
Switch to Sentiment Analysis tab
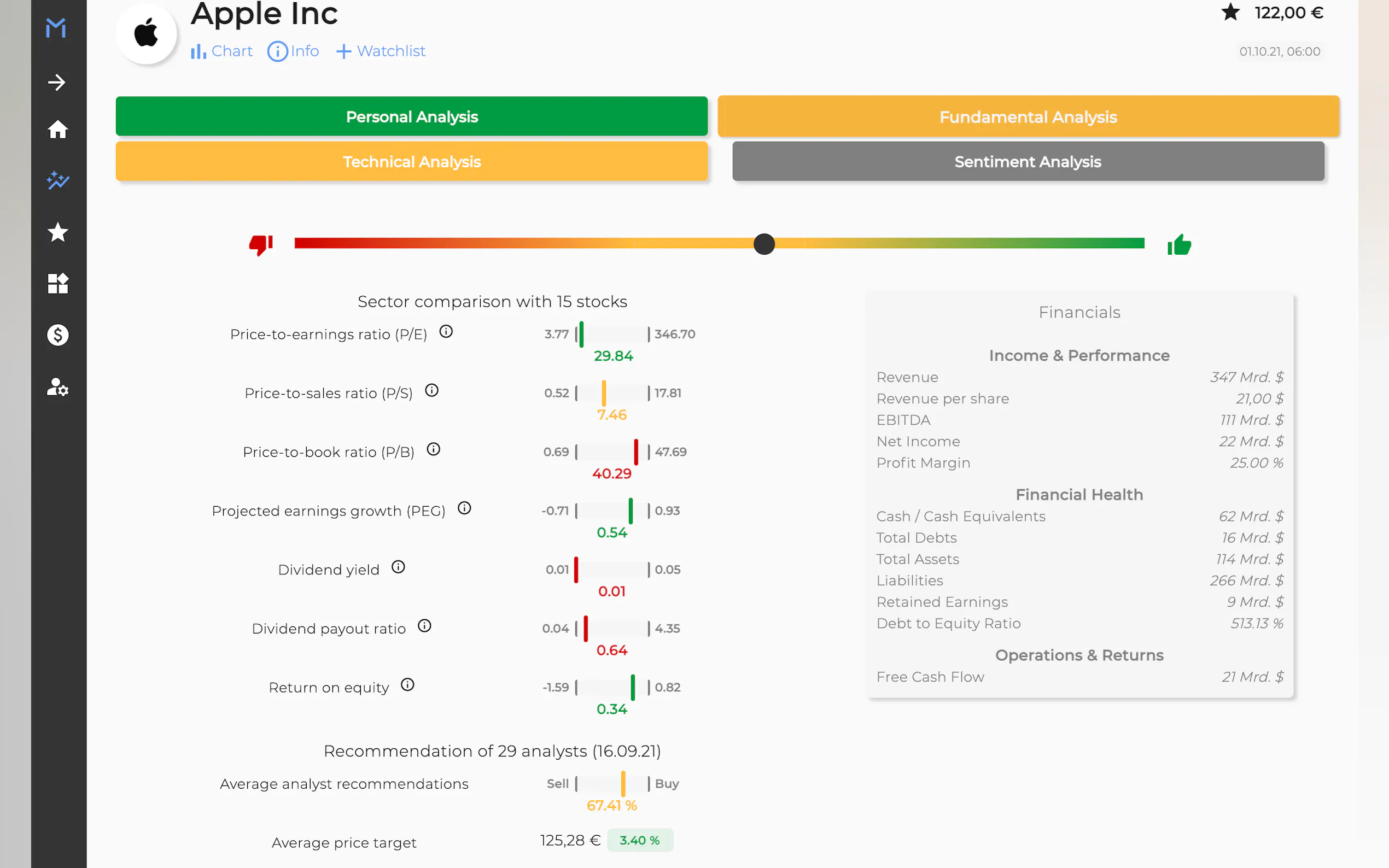click(1027, 162)
